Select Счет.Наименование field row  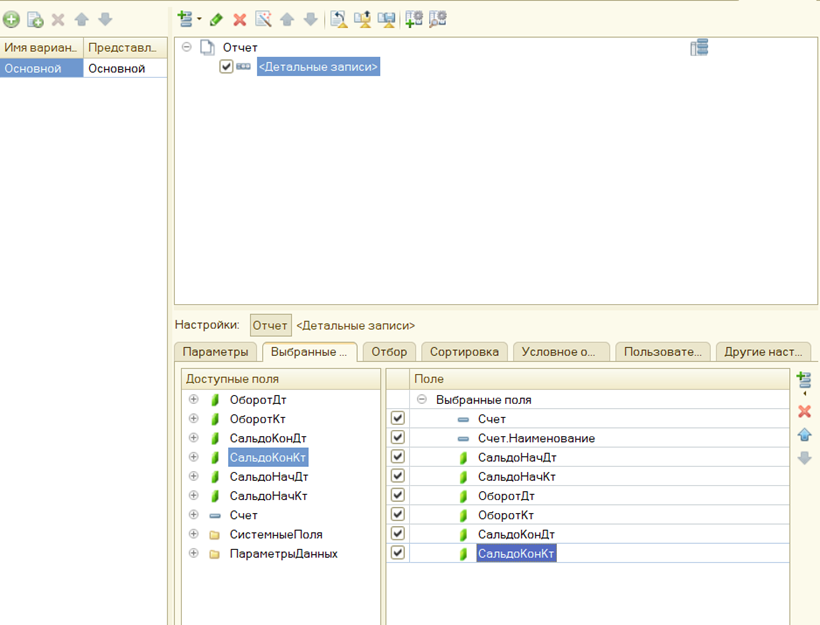tap(588, 438)
